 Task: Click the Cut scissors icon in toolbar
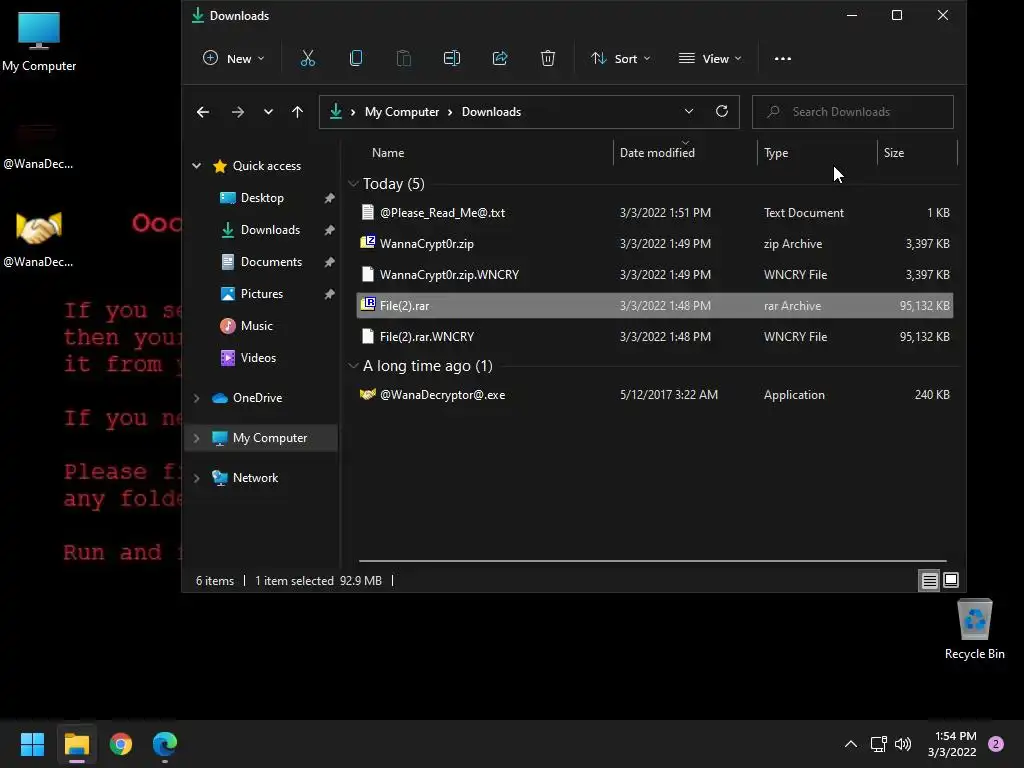308,59
